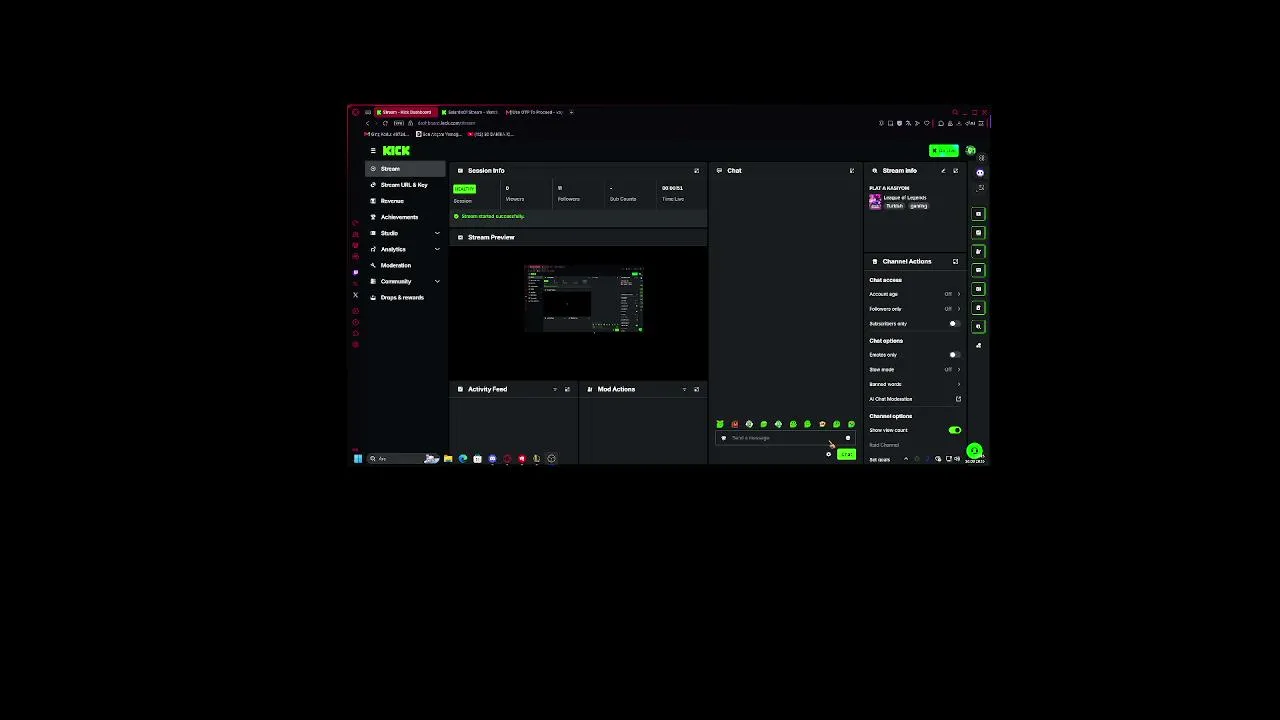Screen dimensions: 1280x720
Task: Click Raid Channel option
Action: [884, 445]
